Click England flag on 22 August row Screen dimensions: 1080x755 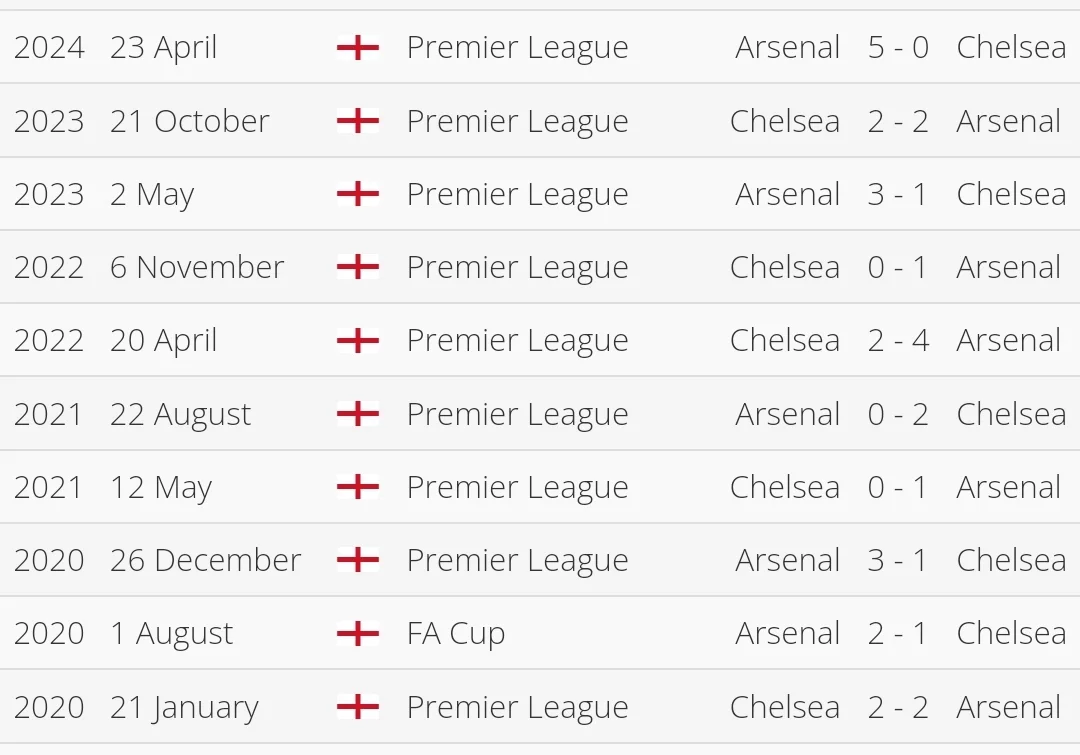pos(358,414)
